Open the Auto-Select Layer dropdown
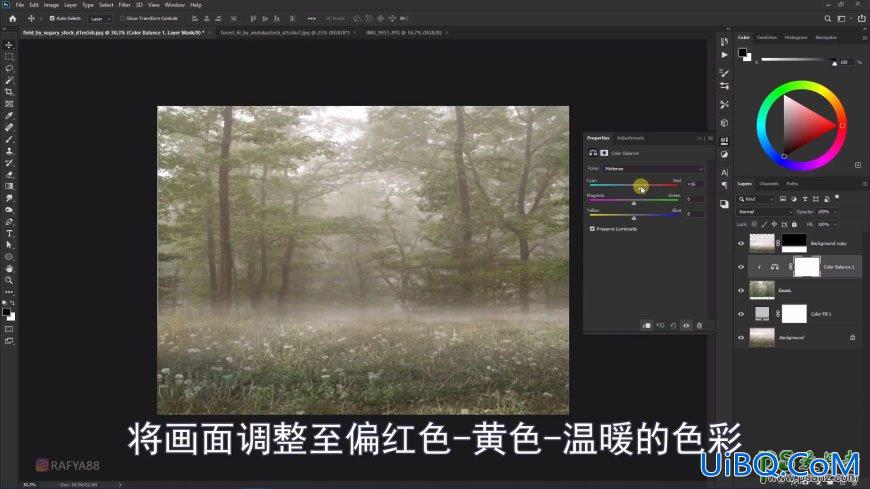The image size is (870, 489). 100,18
